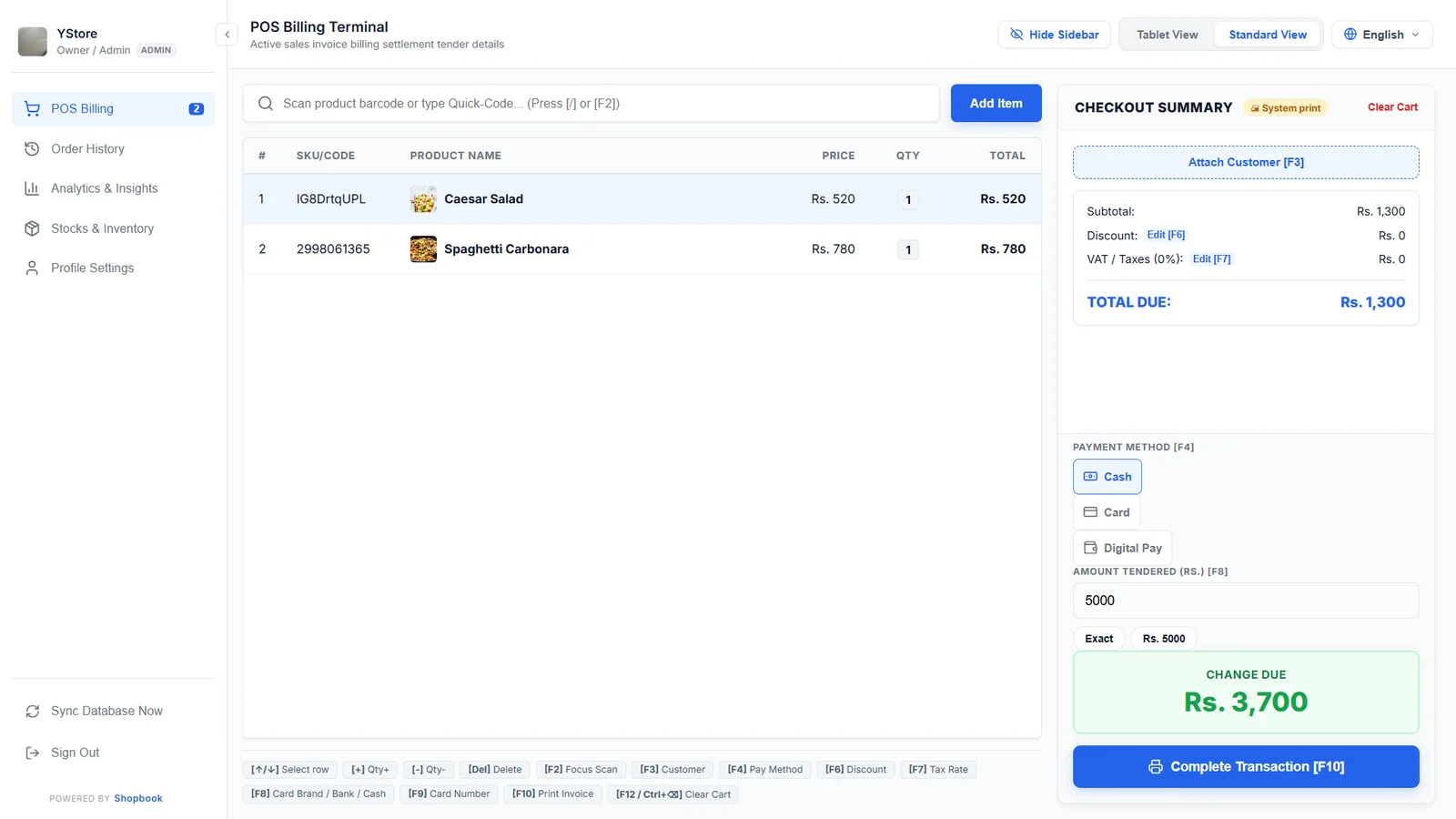Click the Sign Out arrow icon

tap(33, 753)
